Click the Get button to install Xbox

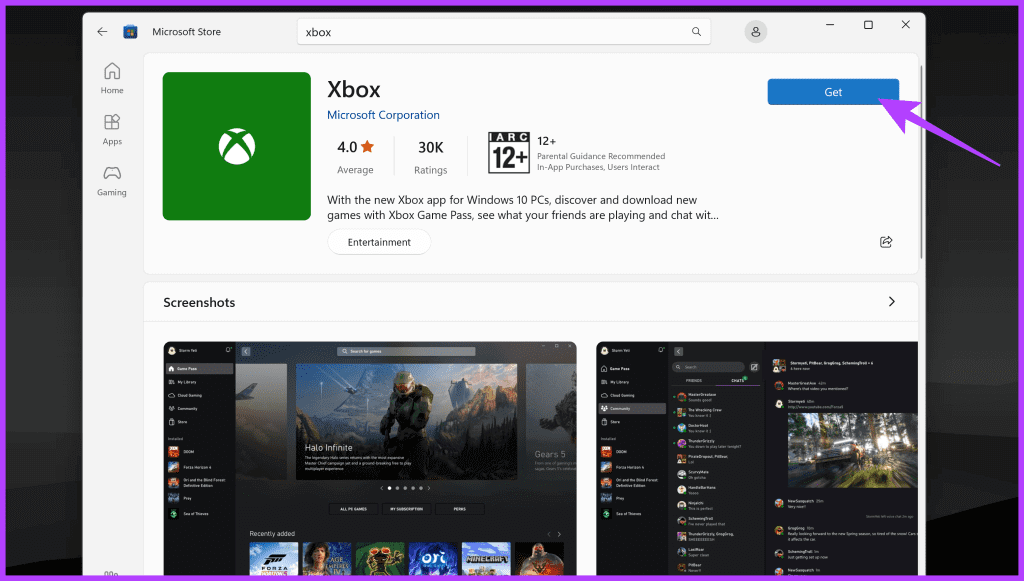click(833, 92)
